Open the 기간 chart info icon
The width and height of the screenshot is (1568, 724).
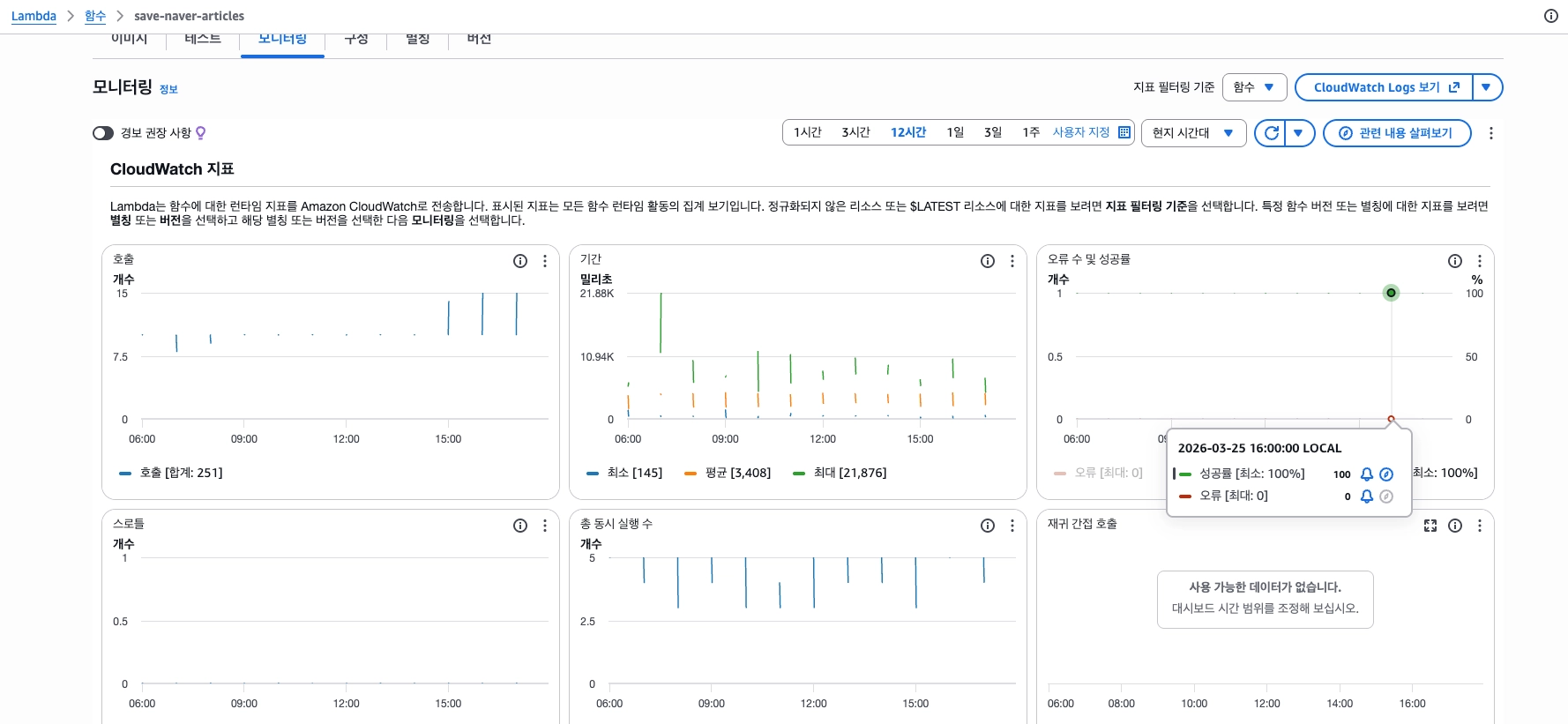click(988, 261)
